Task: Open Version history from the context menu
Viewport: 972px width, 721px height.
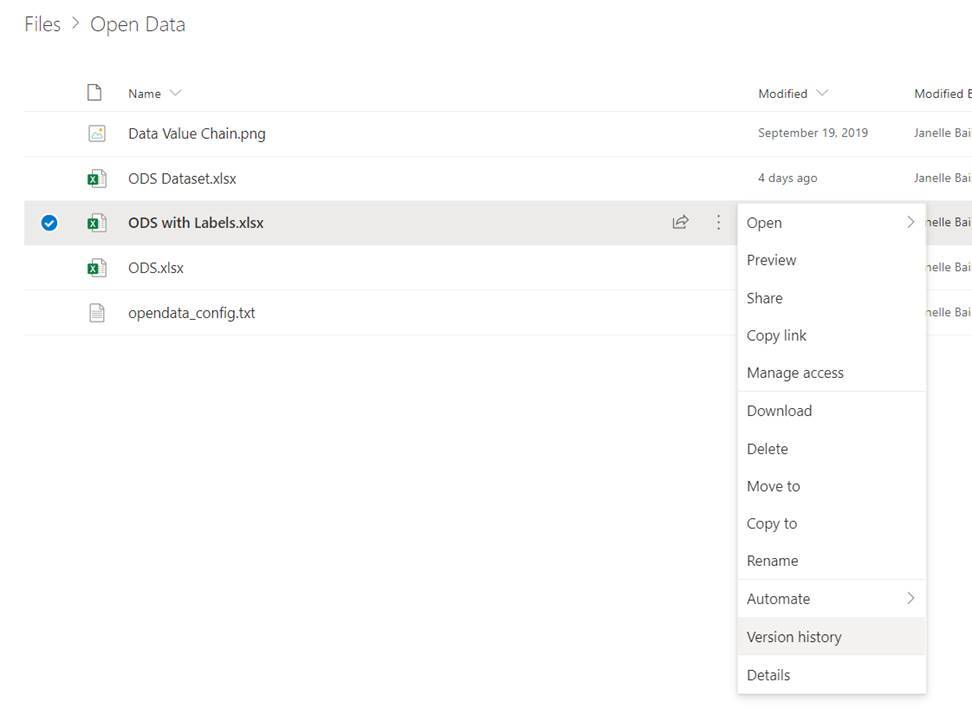Action: pyautogui.click(x=831, y=637)
